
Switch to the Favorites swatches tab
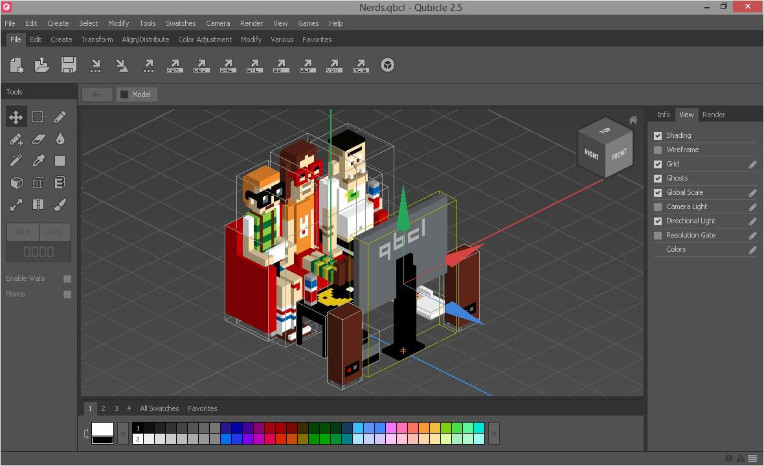click(202, 408)
